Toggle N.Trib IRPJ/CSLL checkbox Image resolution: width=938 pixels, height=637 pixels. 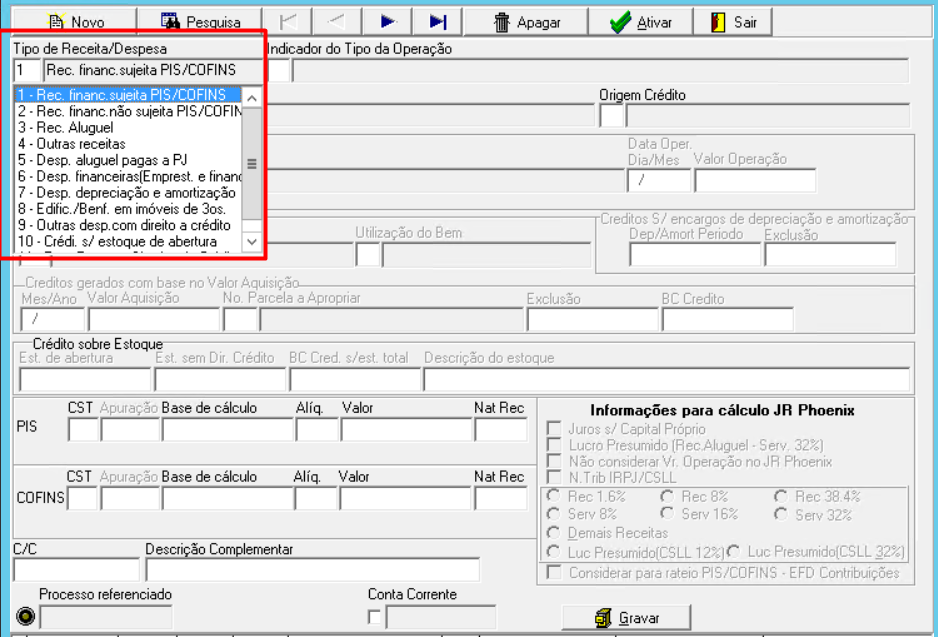(554, 477)
